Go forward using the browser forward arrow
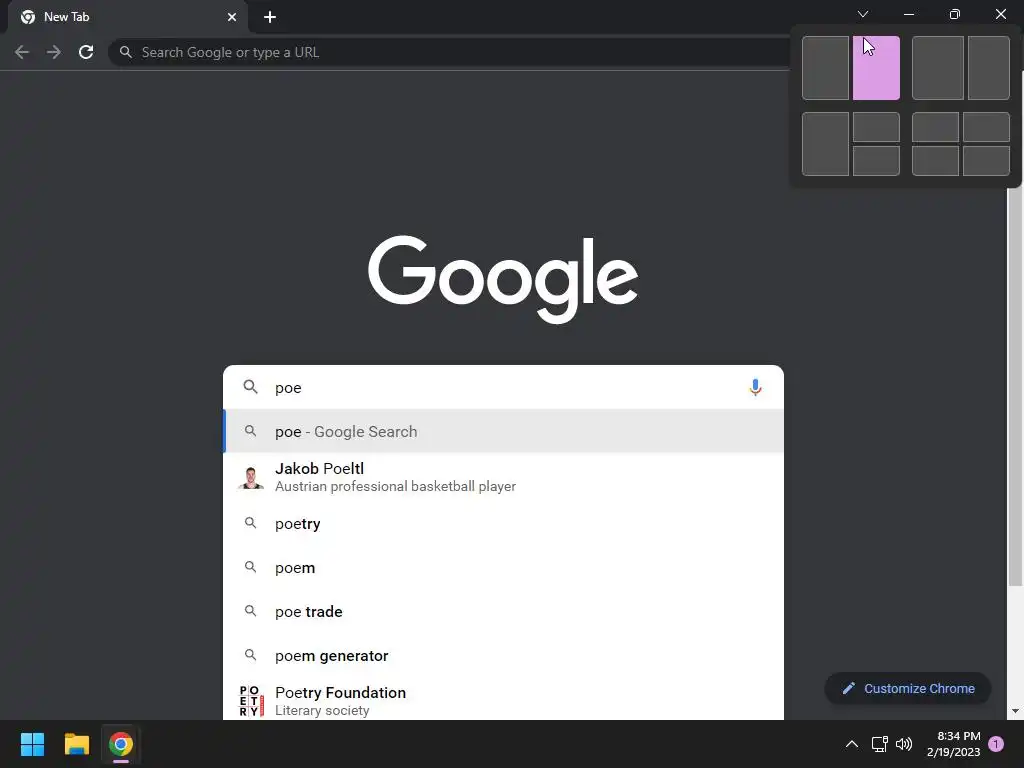 [x=54, y=52]
